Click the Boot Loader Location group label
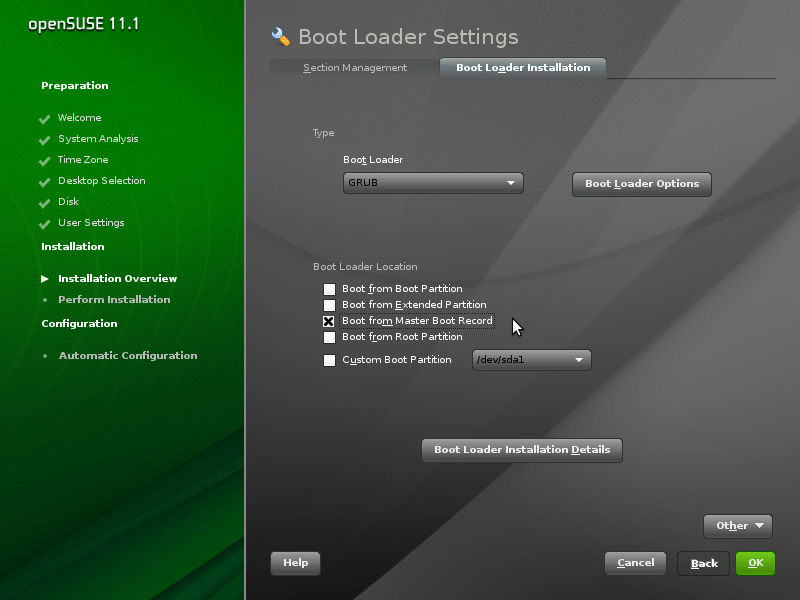The height and width of the screenshot is (600, 800). pyautogui.click(x=365, y=266)
